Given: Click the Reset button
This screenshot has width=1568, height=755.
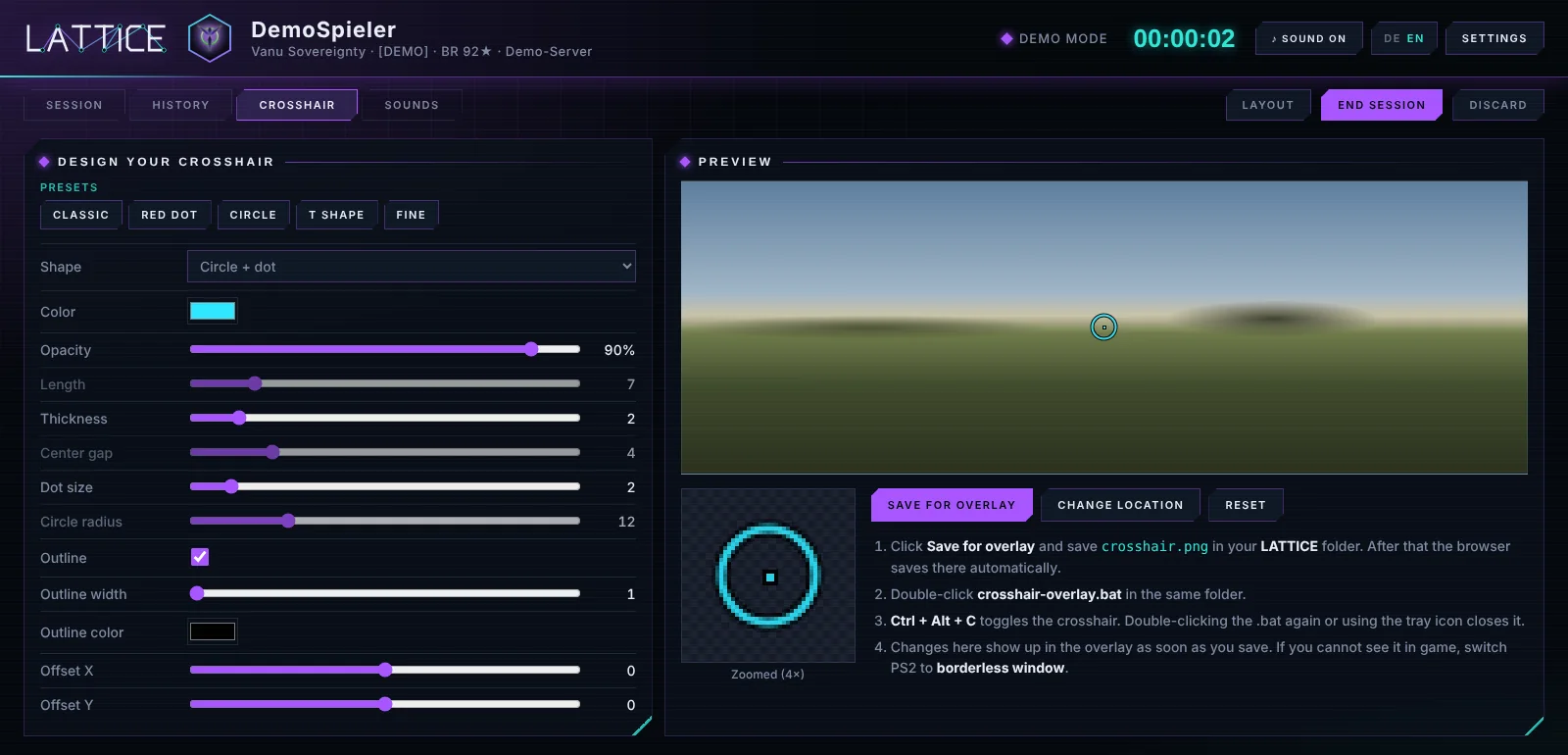Looking at the screenshot, I should pyautogui.click(x=1246, y=505).
